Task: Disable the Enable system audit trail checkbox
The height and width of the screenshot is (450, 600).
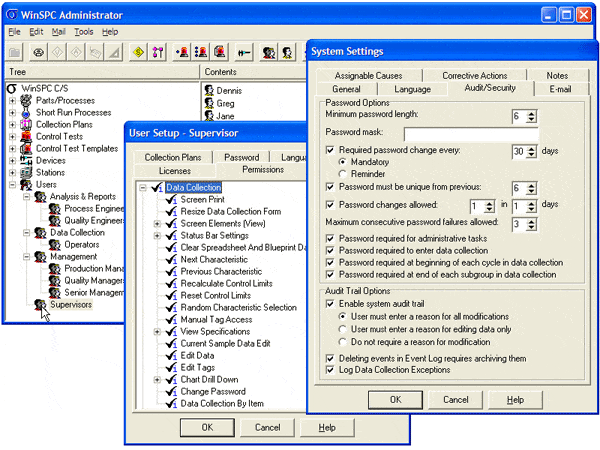Action: 331,302
